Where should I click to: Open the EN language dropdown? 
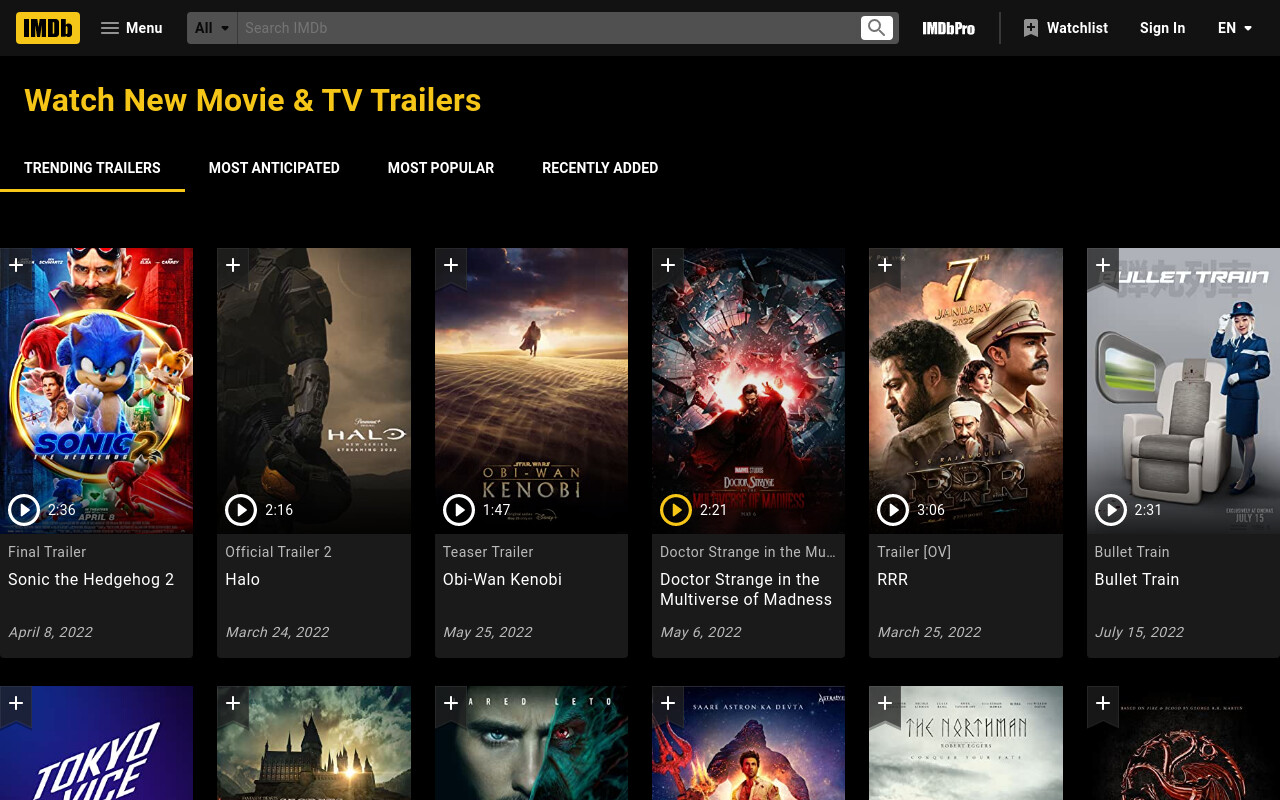click(x=1236, y=28)
